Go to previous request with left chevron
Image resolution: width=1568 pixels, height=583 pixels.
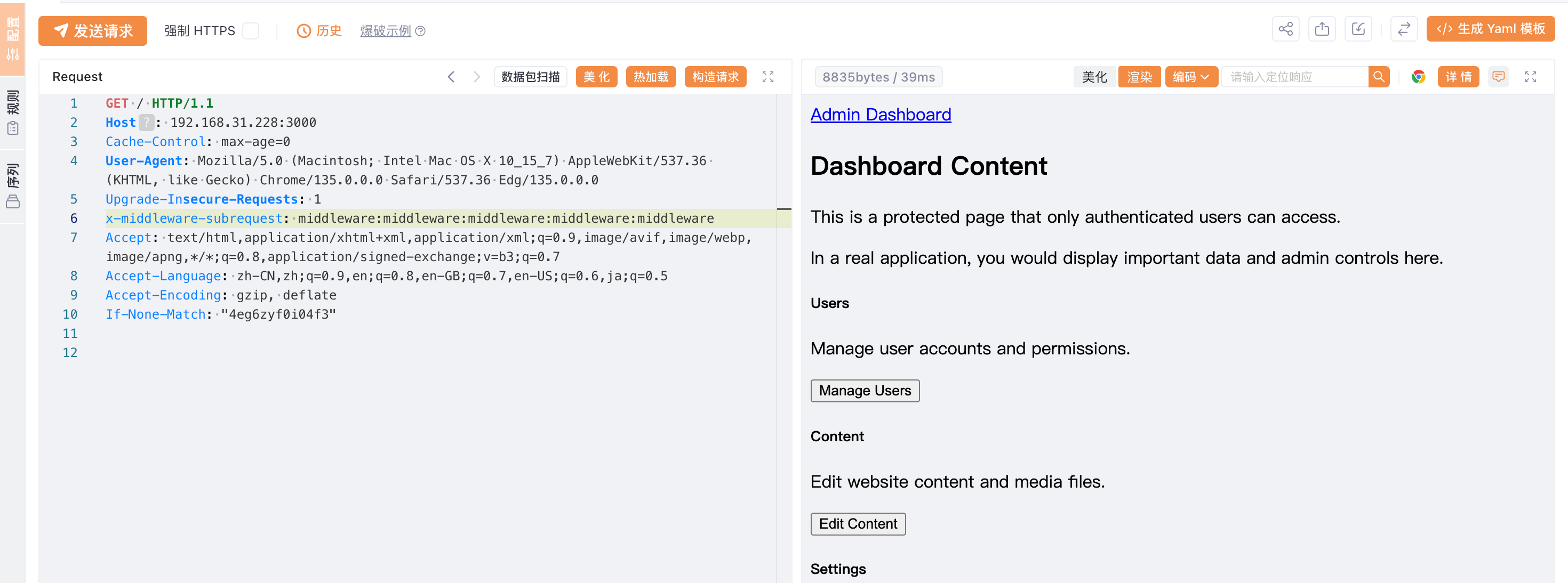pos(451,77)
